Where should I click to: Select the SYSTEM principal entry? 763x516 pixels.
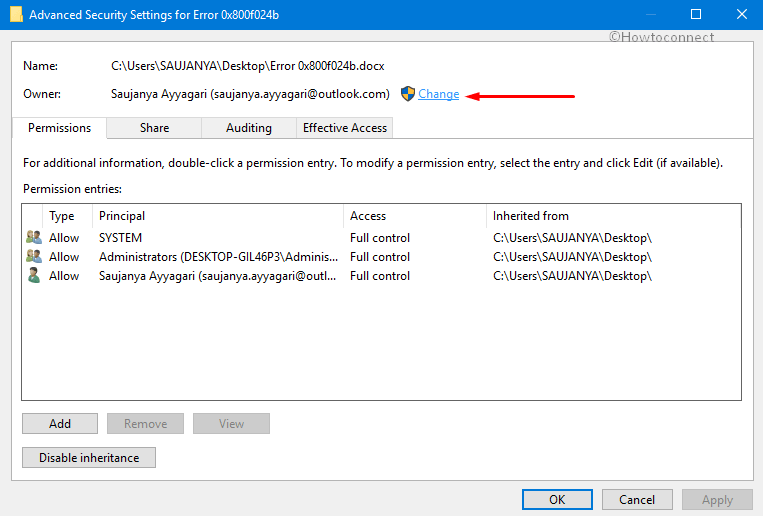pos(120,238)
